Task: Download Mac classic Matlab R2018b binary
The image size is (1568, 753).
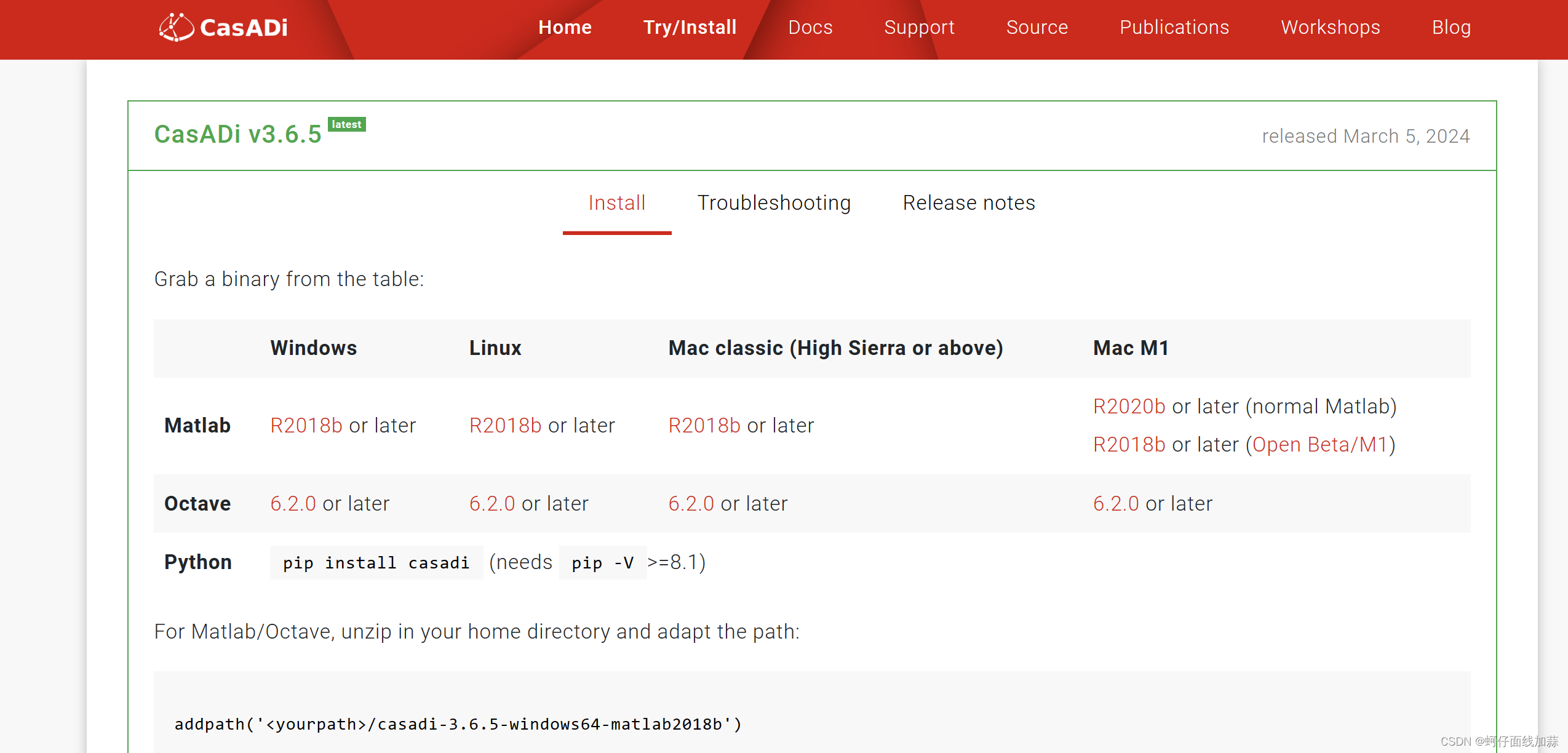Action: tap(704, 426)
